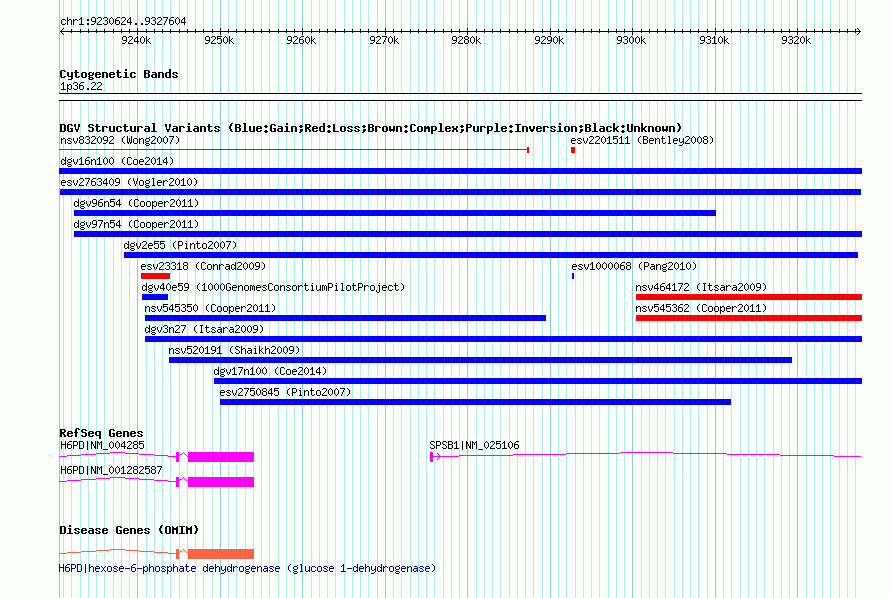This screenshot has height=598, width=890.
Task: Click the Cytogenetic Bands track title
Action: pos(119,74)
